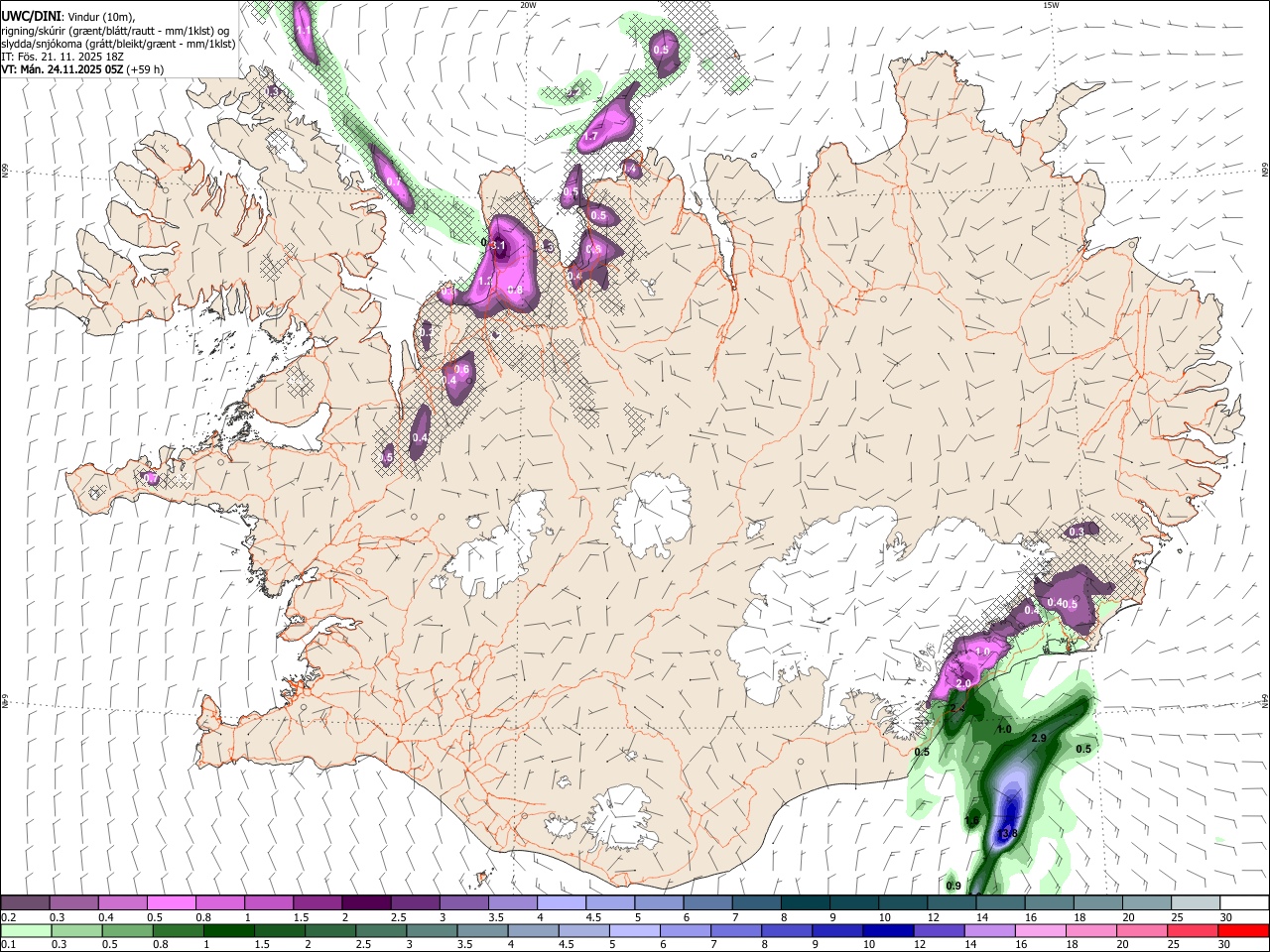Viewport: 1270px width, 952px height.
Task: Click the '3.1' snowfall peak label on the map
Action: click(x=498, y=246)
